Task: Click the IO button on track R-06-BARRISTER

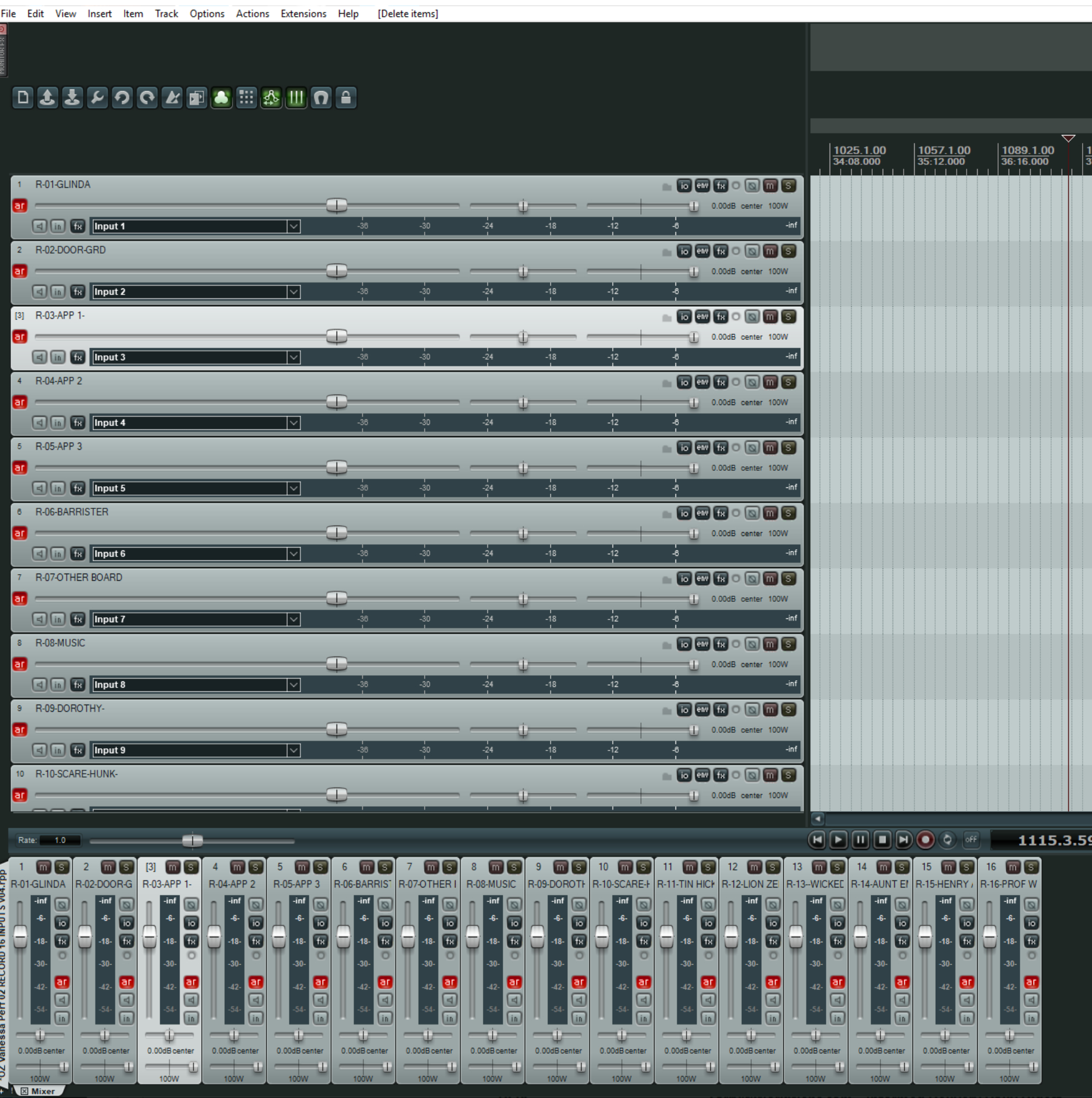Action: click(684, 511)
